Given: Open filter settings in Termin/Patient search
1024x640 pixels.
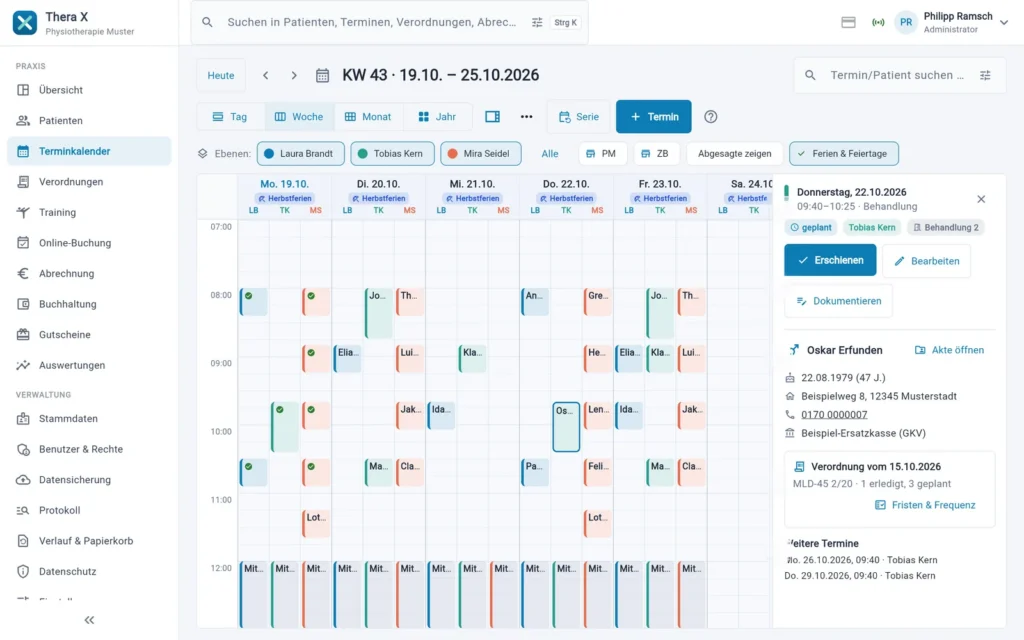Looking at the screenshot, I should coord(985,75).
